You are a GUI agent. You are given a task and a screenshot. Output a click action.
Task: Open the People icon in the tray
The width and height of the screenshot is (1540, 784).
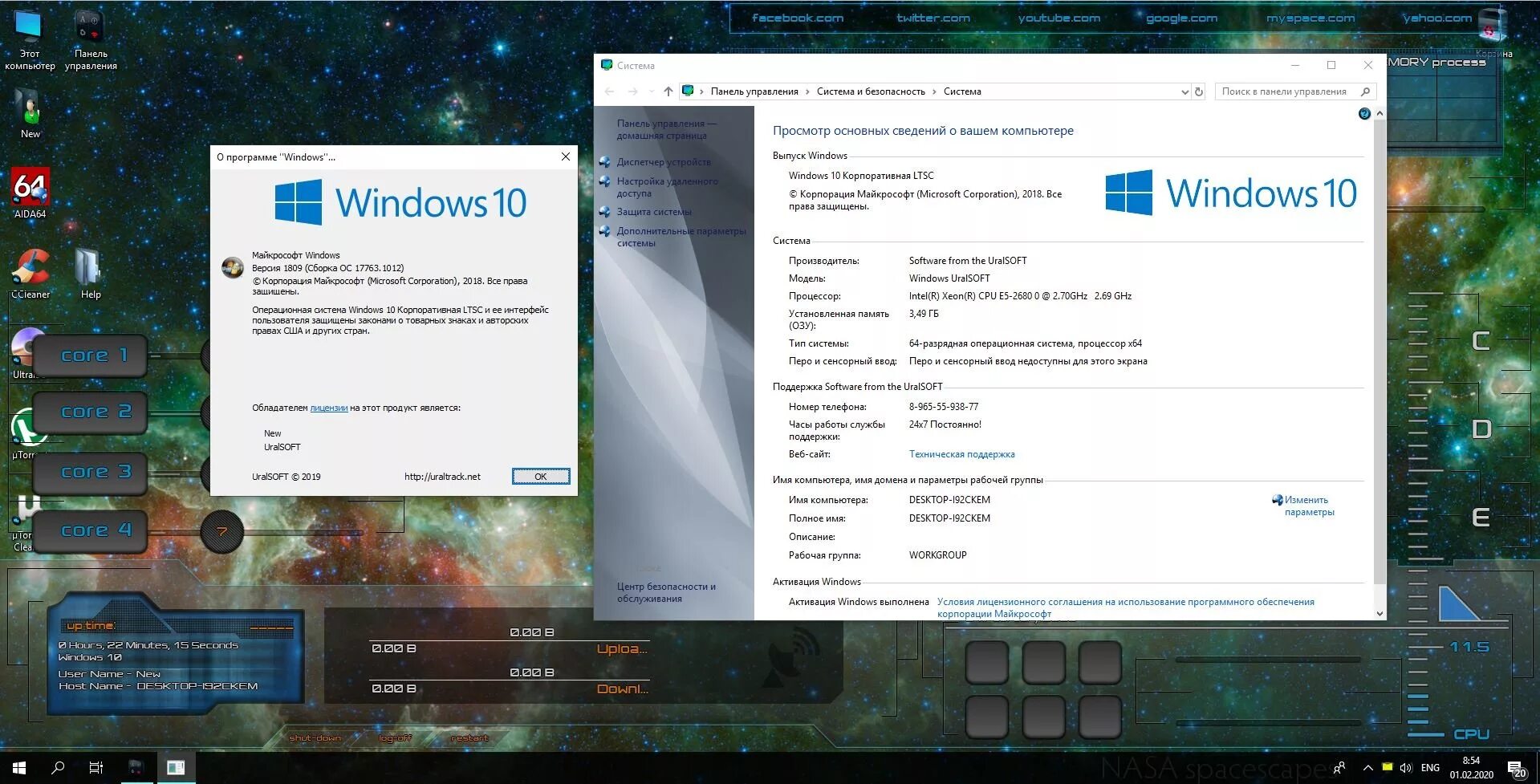point(1339,768)
